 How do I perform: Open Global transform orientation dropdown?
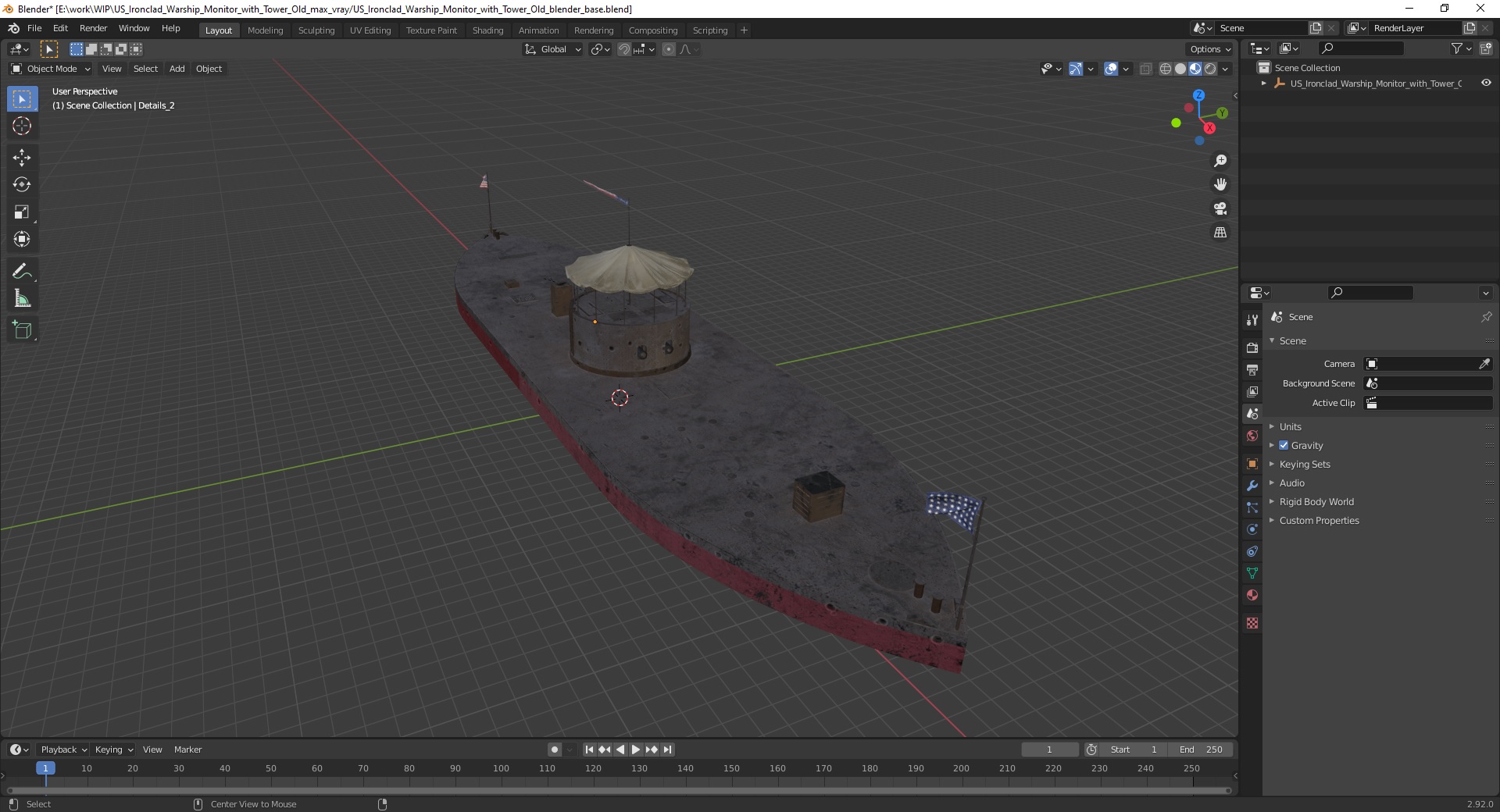(x=553, y=49)
